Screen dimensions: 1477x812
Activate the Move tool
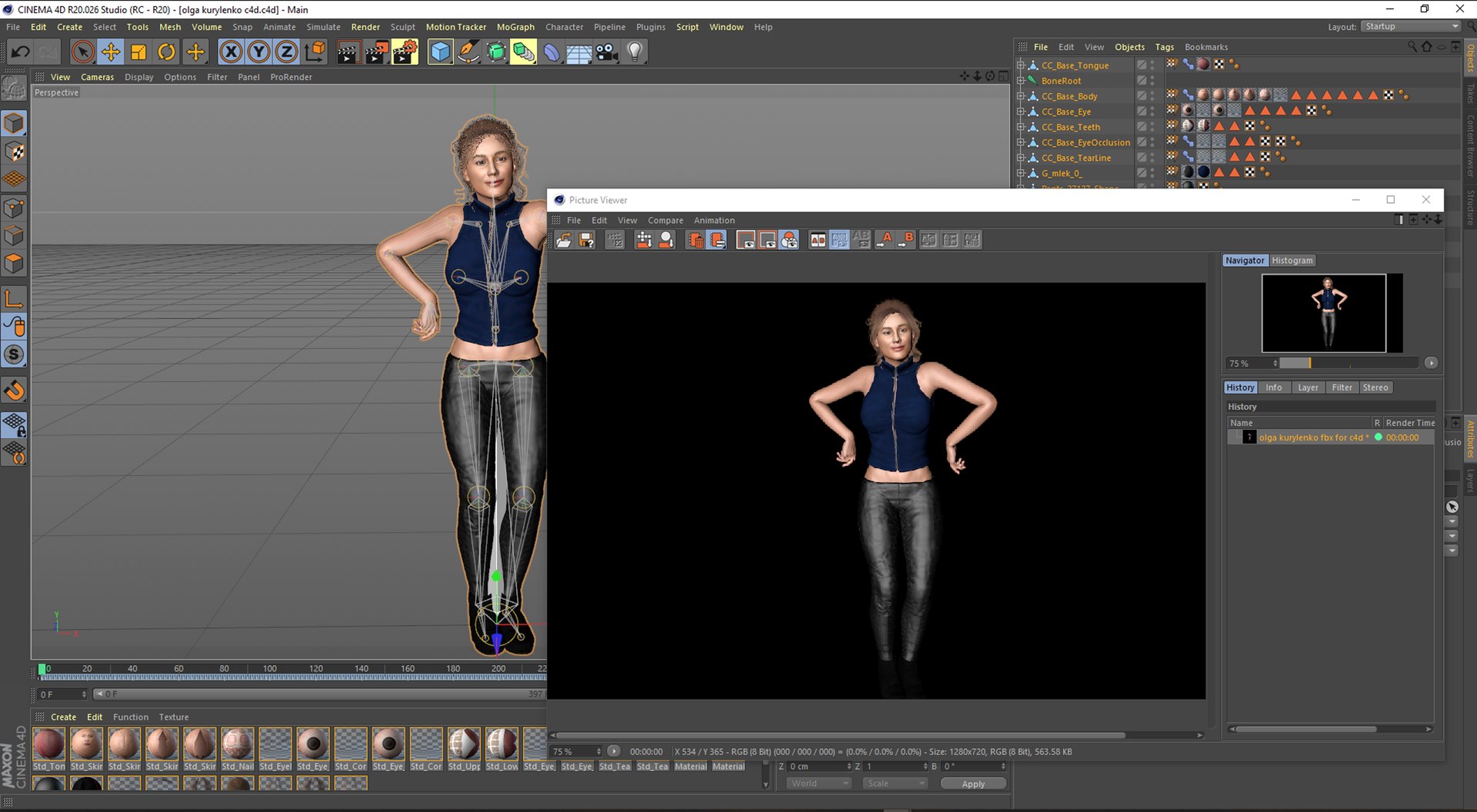(x=111, y=52)
